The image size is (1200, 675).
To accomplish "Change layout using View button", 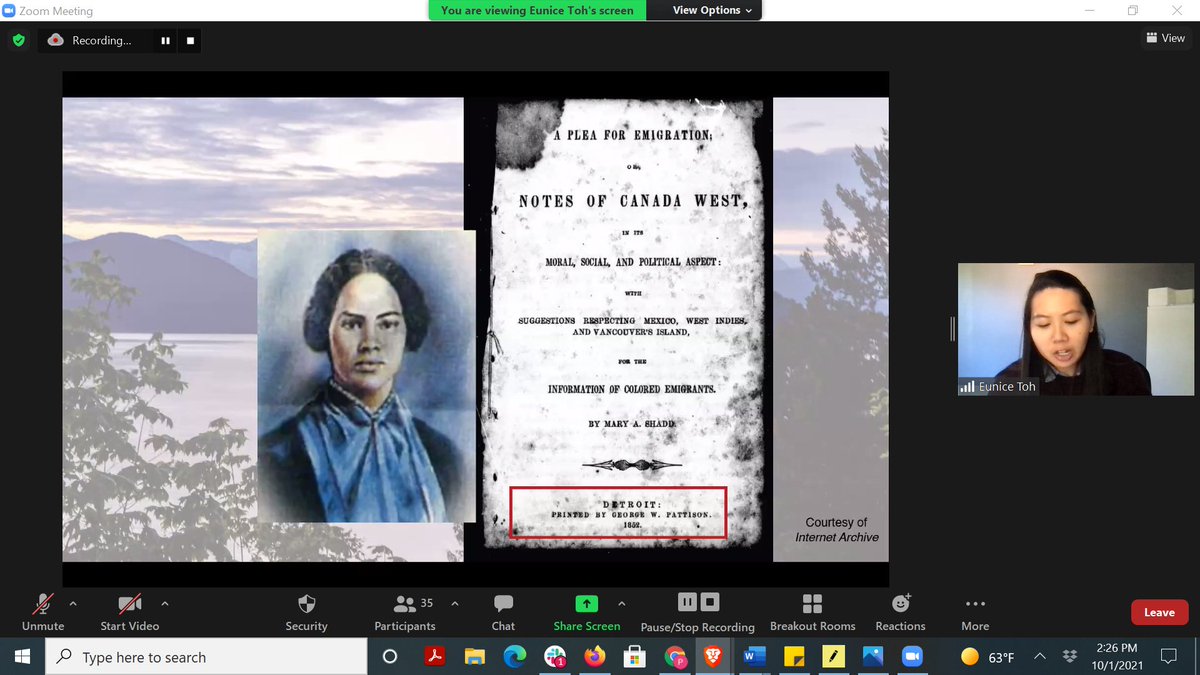I will (x=1165, y=38).
